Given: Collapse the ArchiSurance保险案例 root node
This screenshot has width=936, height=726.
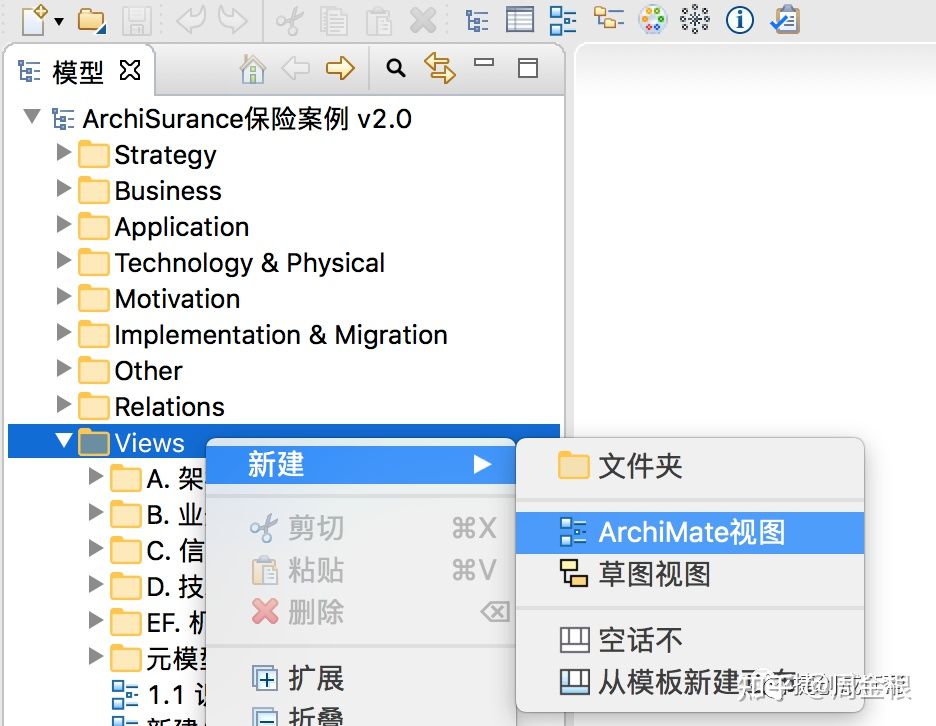Looking at the screenshot, I should (x=32, y=116).
